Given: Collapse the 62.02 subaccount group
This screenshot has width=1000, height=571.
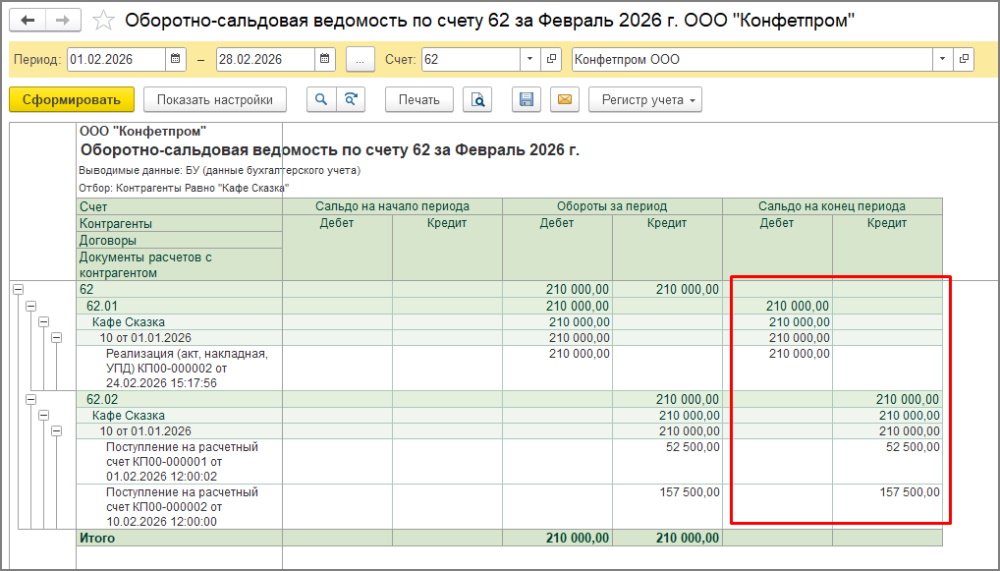Looking at the screenshot, I should point(30,399).
